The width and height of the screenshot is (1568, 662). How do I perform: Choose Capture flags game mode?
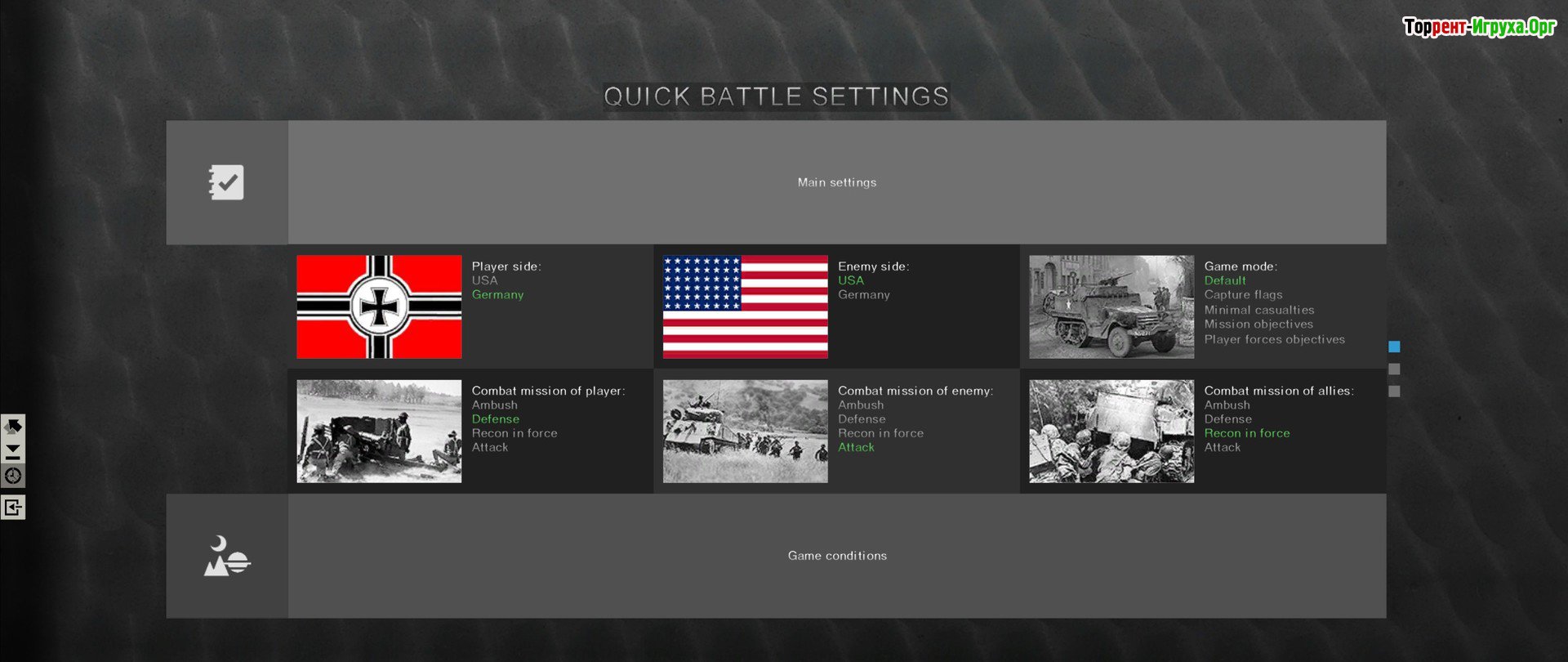point(1243,295)
